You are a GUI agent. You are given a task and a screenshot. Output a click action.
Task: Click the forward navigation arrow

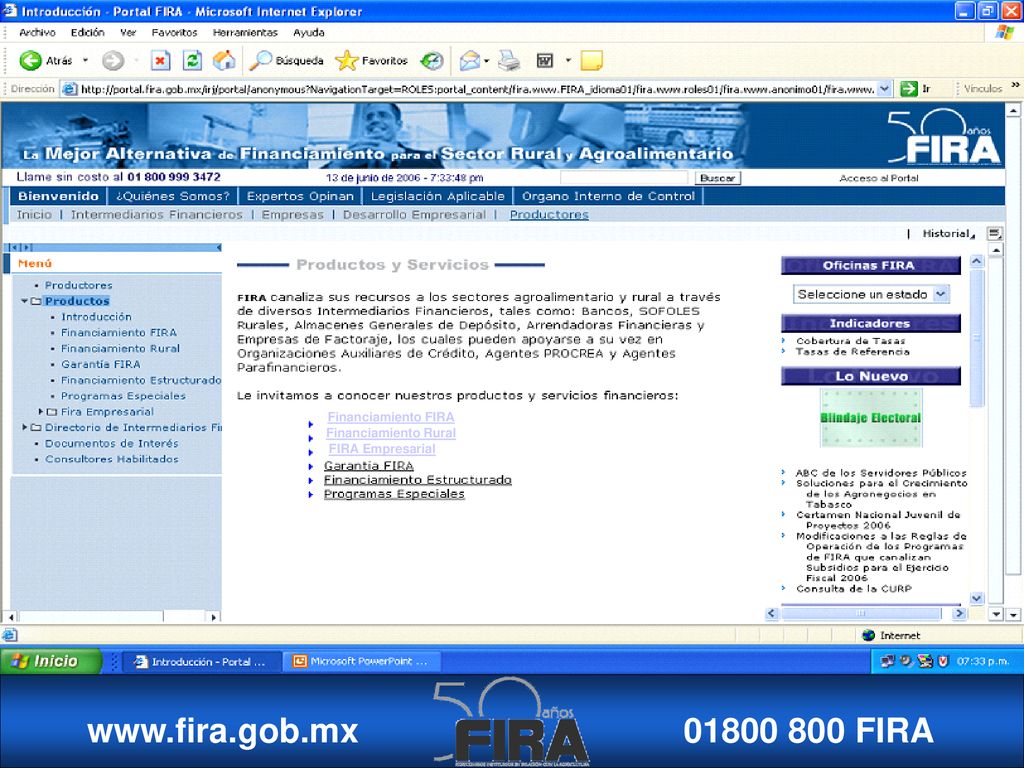(113, 61)
